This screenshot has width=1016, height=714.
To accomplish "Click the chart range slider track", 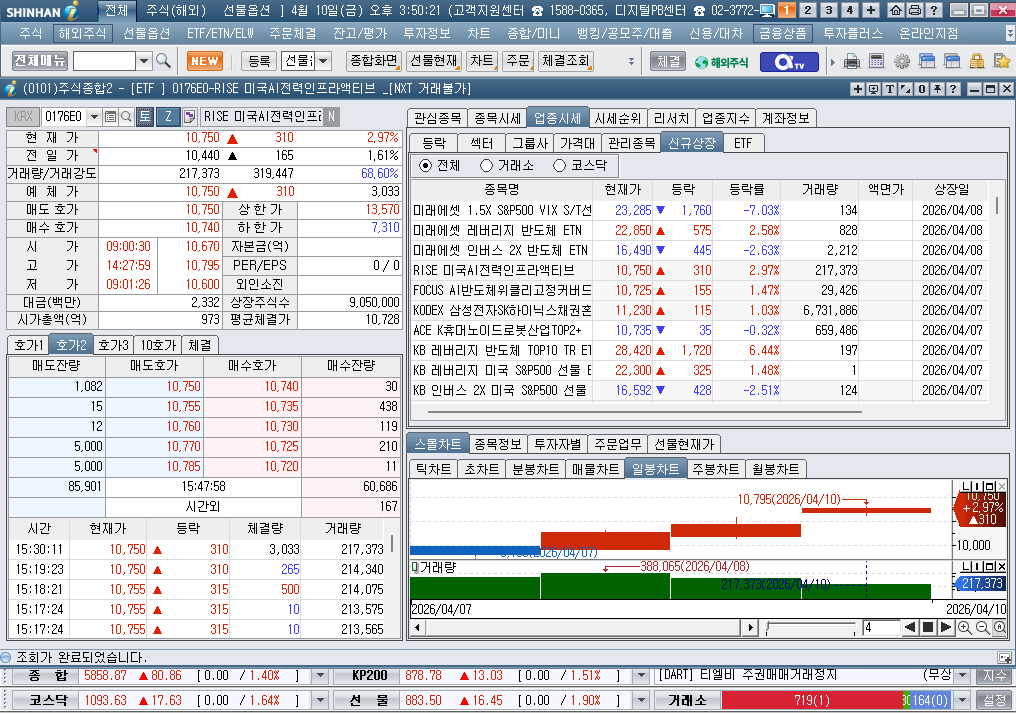I will (811, 627).
